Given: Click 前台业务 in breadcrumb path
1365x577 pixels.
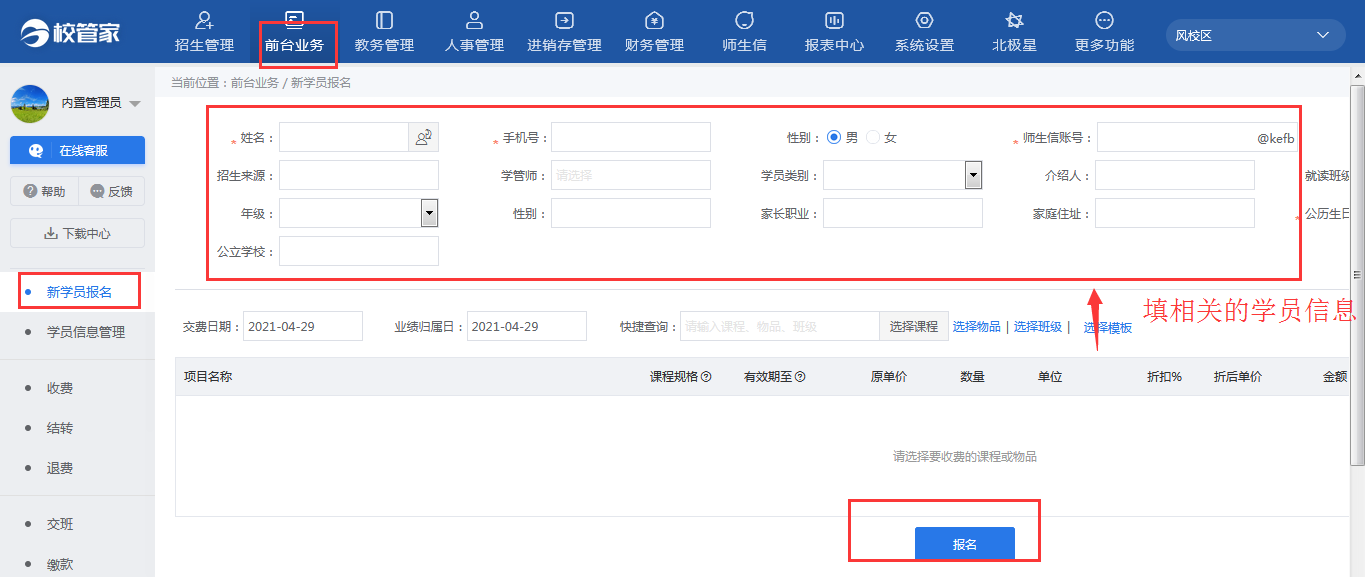Looking at the screenshot, I should 254,83.
